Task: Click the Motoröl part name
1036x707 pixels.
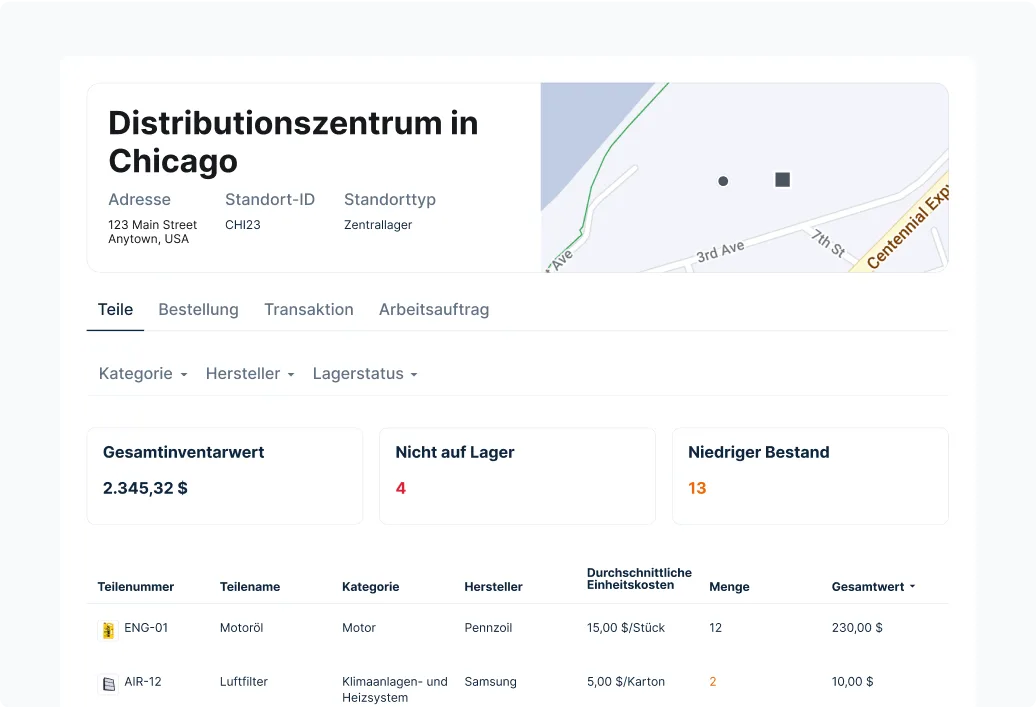Action: (x=241, y=628)
